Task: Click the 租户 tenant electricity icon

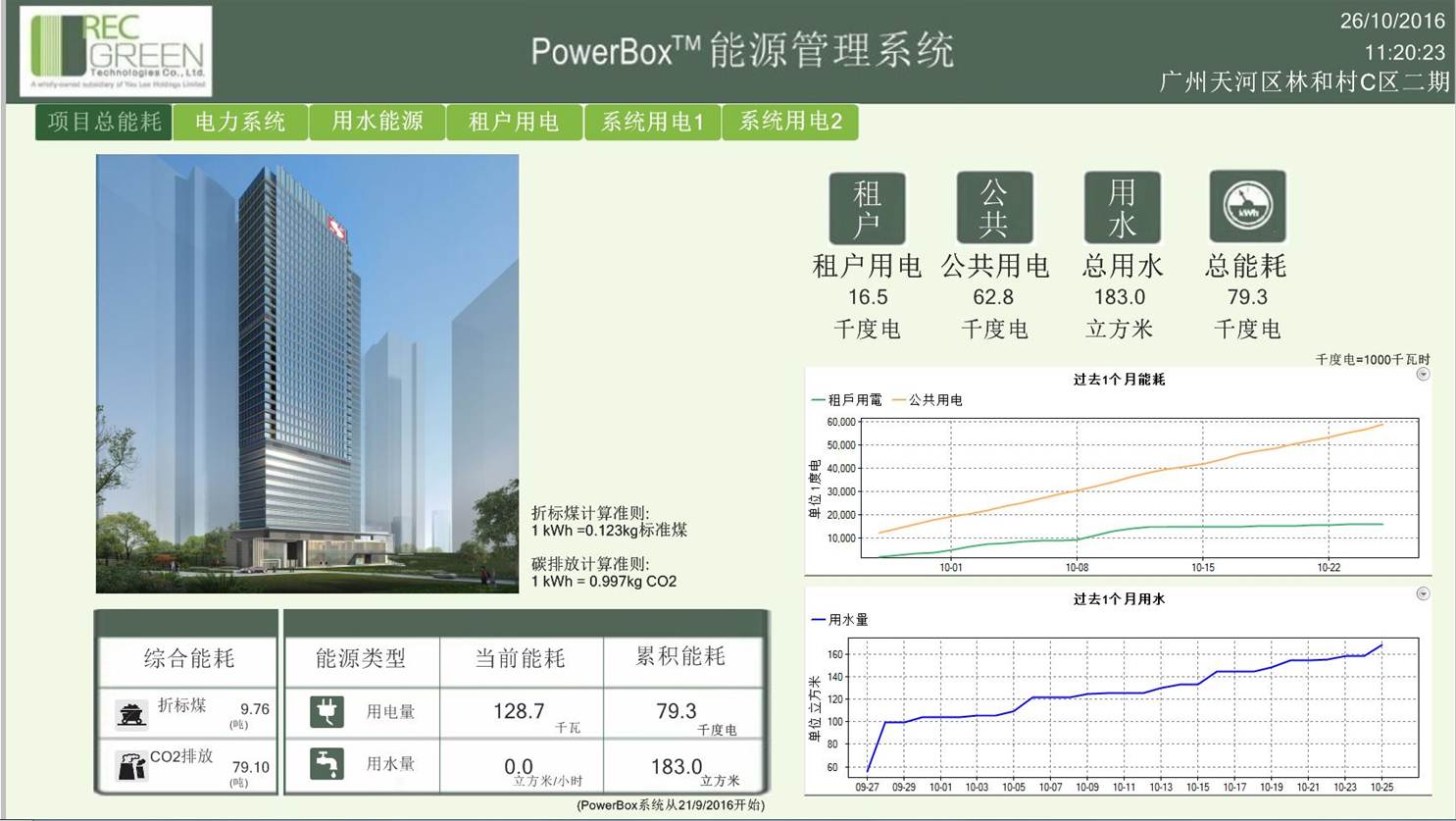Action: [x=867, y=208]
